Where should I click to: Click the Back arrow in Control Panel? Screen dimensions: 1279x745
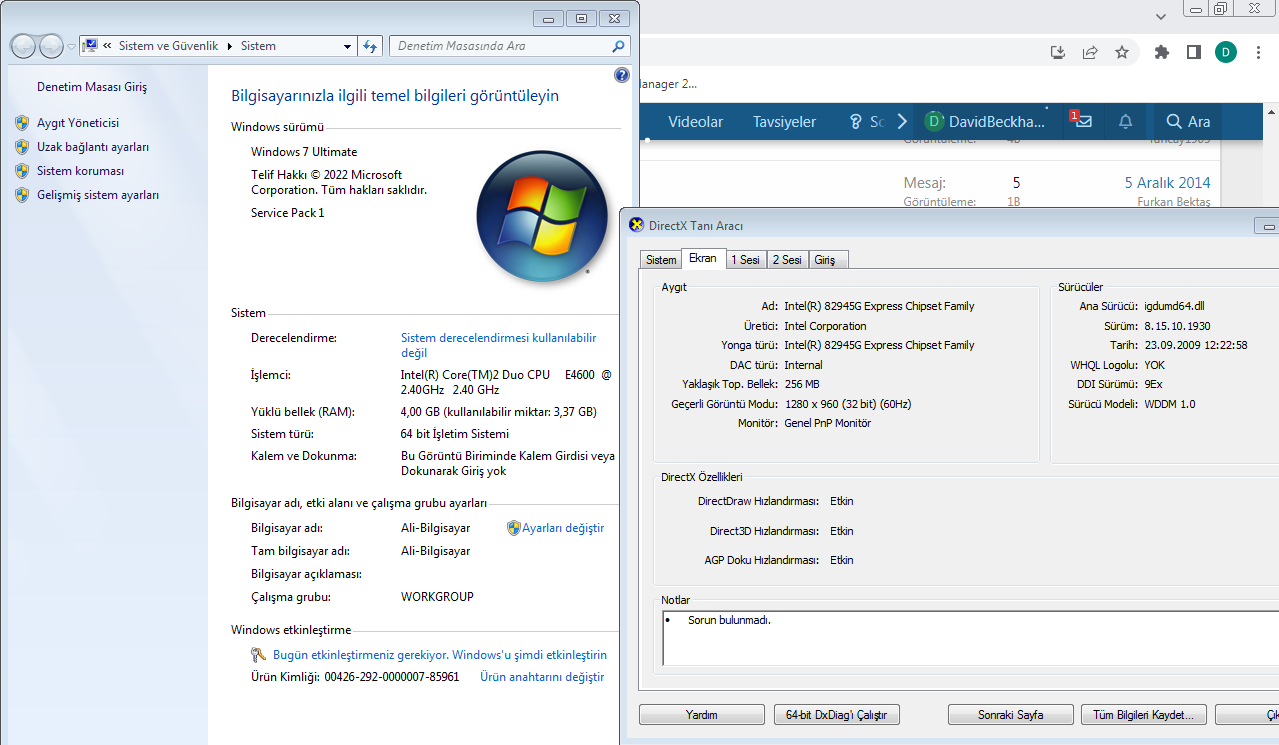[23, 46]
